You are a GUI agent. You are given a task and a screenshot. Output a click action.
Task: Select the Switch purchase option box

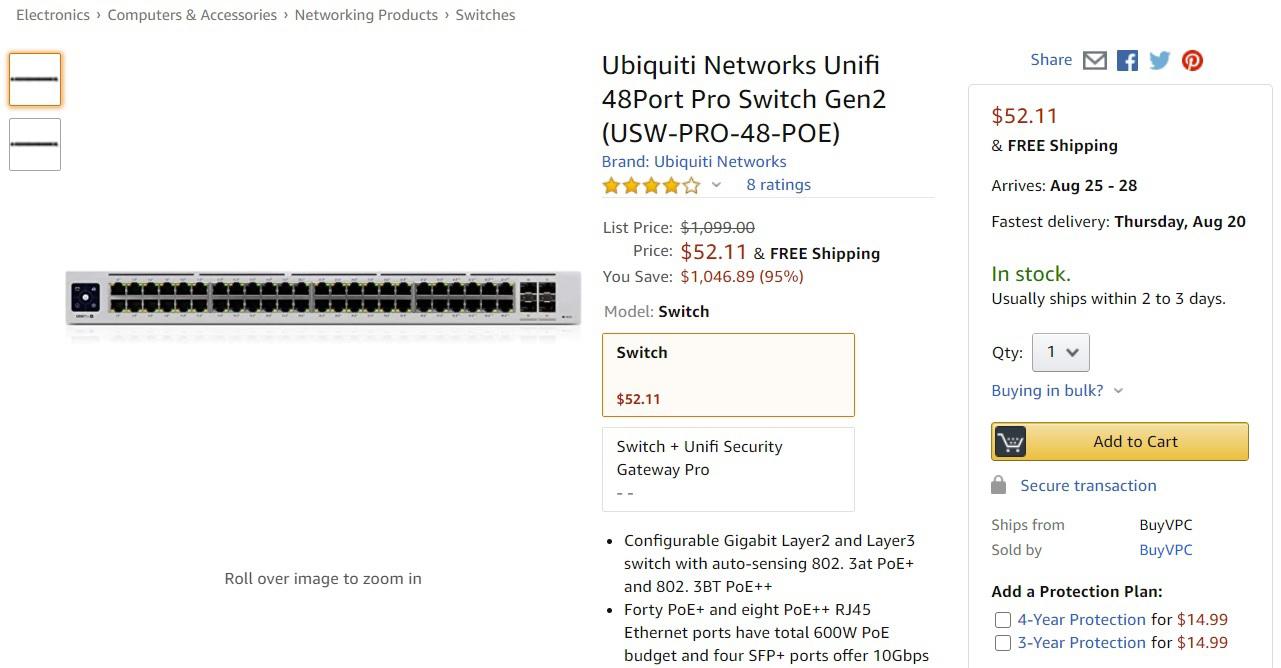tap(728, 374)
